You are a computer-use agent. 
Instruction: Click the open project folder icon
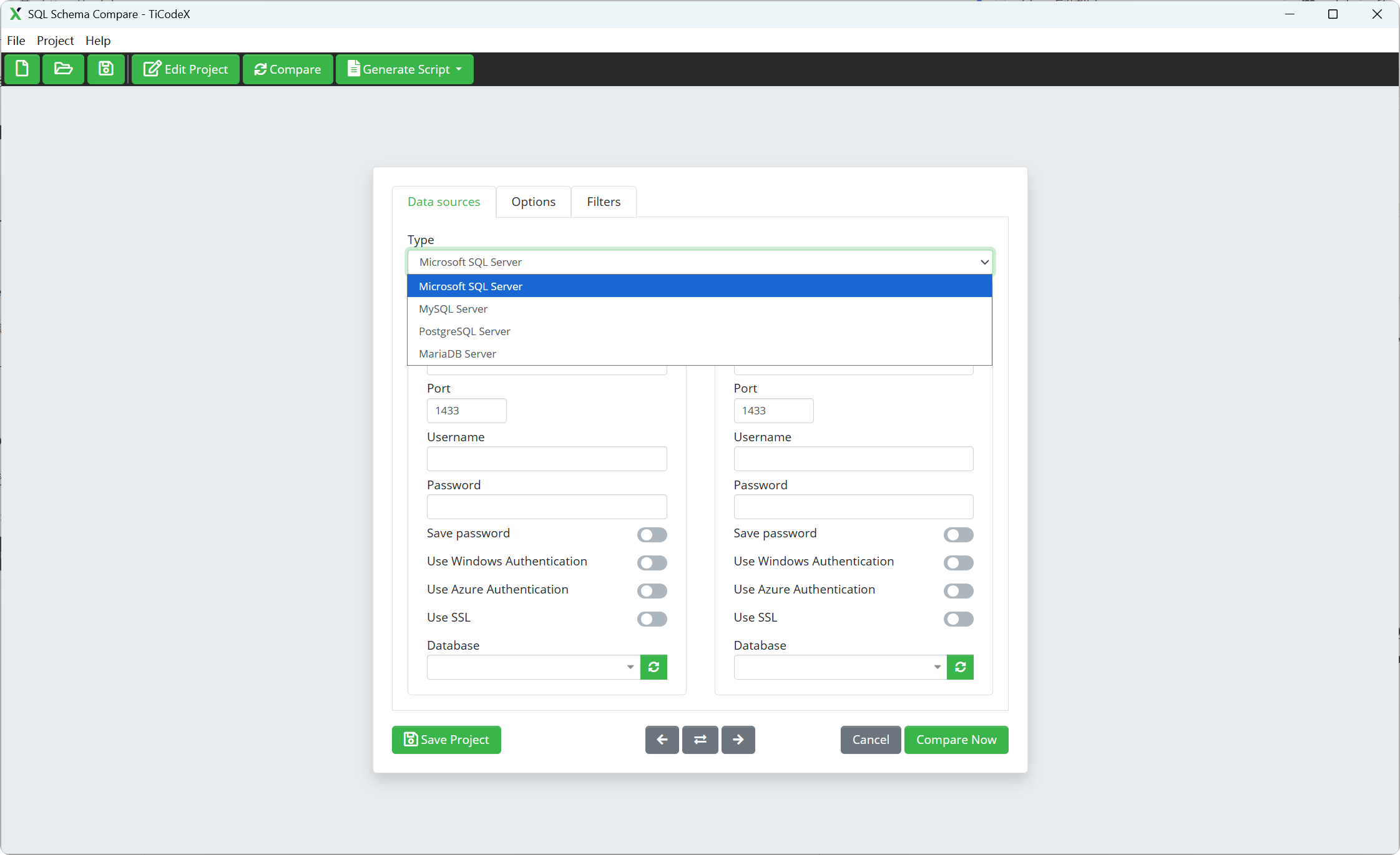click(63, 69)
